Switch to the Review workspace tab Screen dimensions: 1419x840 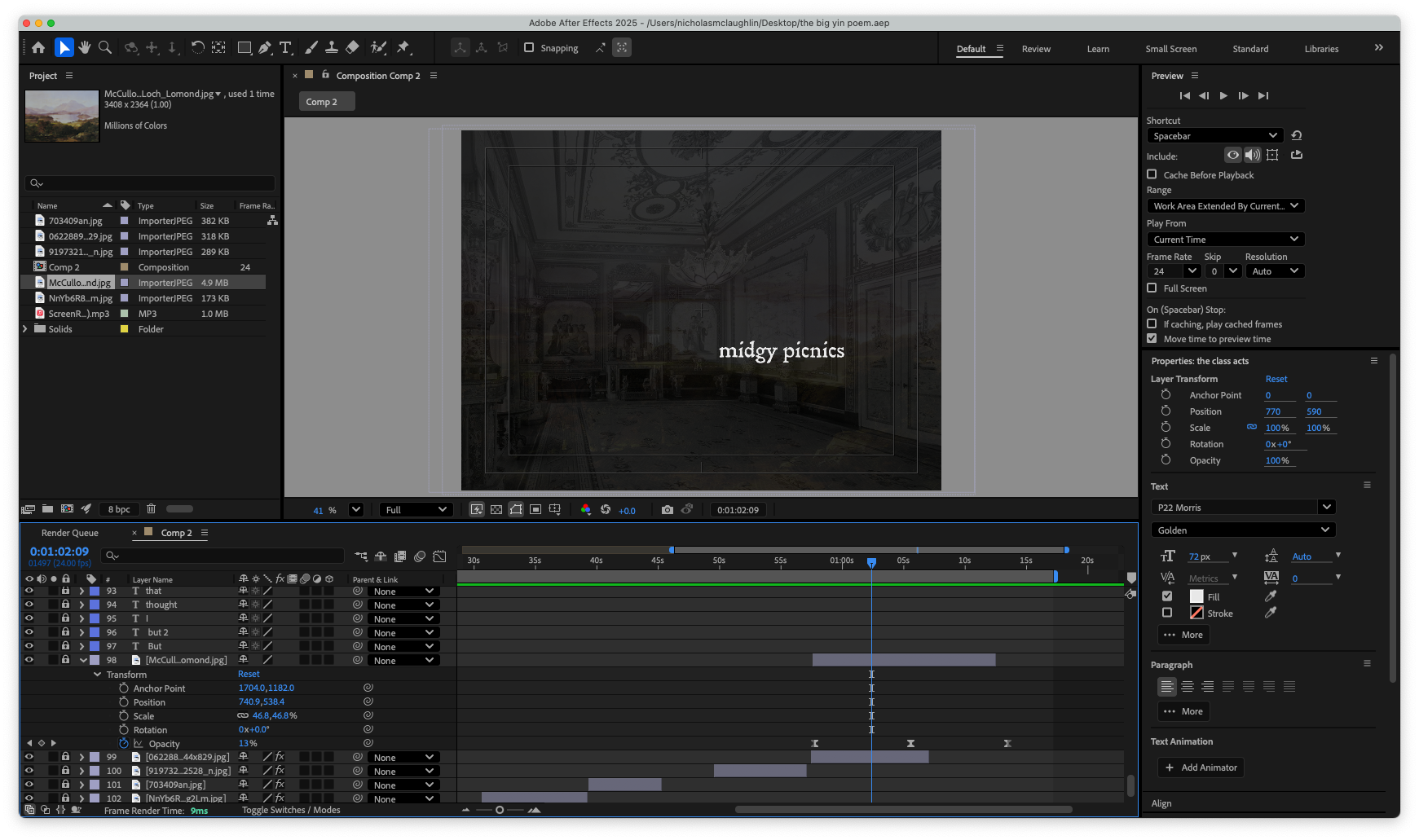tap(1036, 49)
